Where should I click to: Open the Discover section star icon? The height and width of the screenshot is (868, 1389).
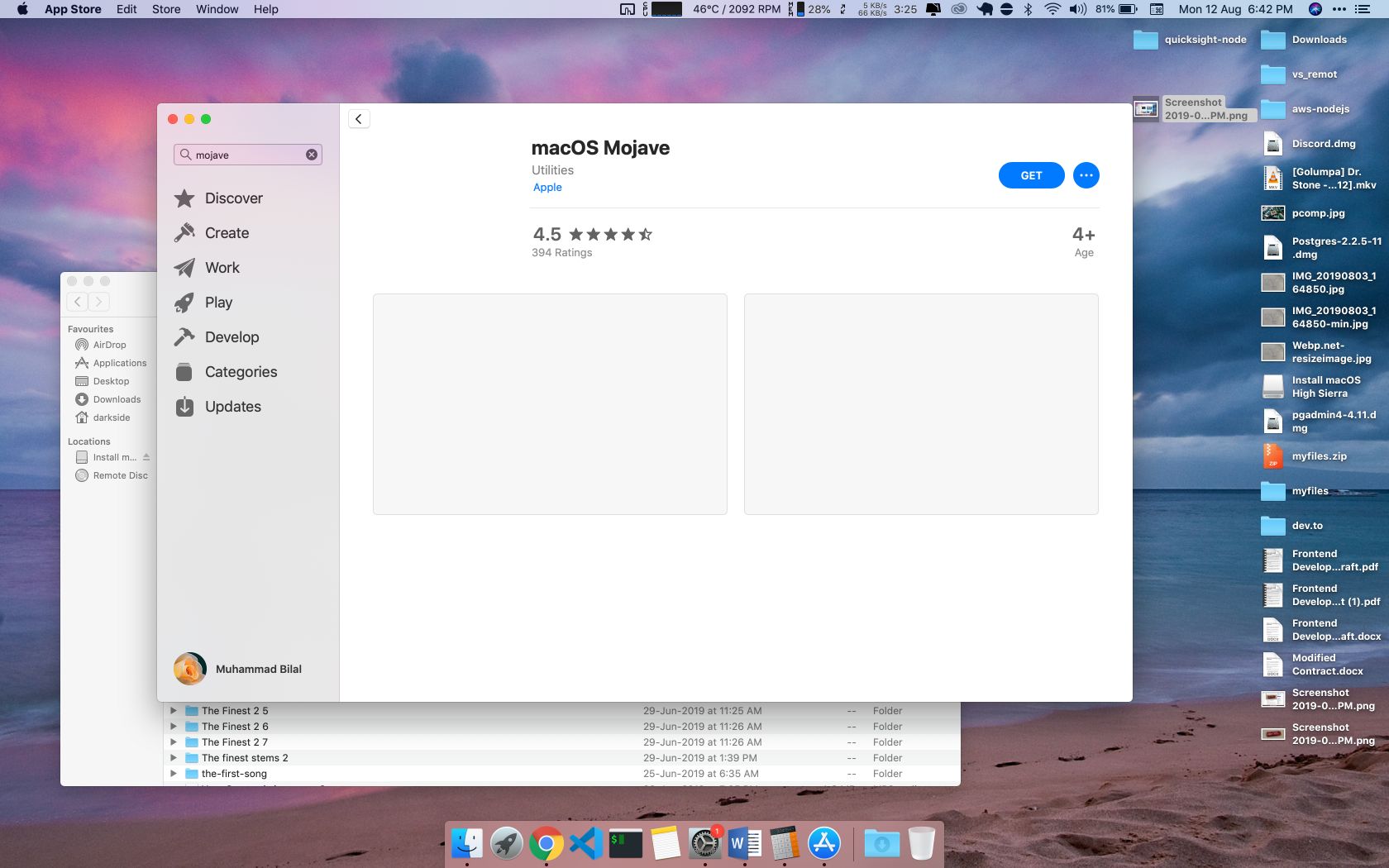click(x=184, y=198)
